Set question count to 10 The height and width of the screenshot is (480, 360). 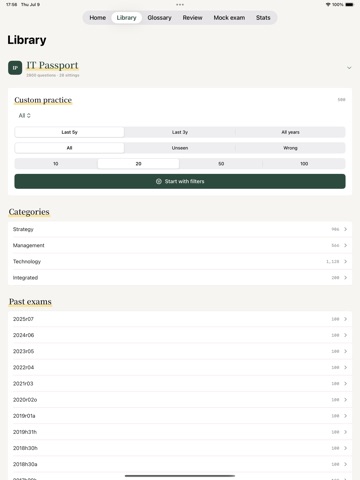coord(56,164)
